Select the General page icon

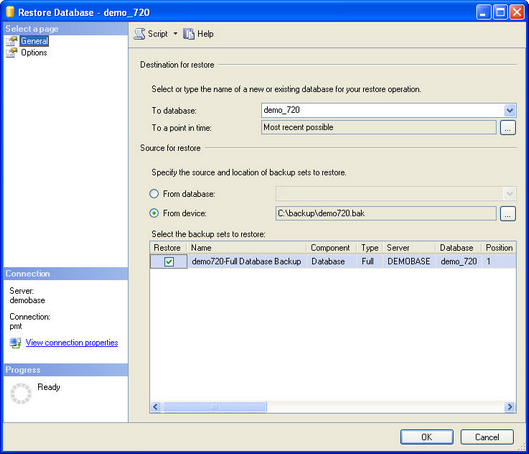[11, 41]
